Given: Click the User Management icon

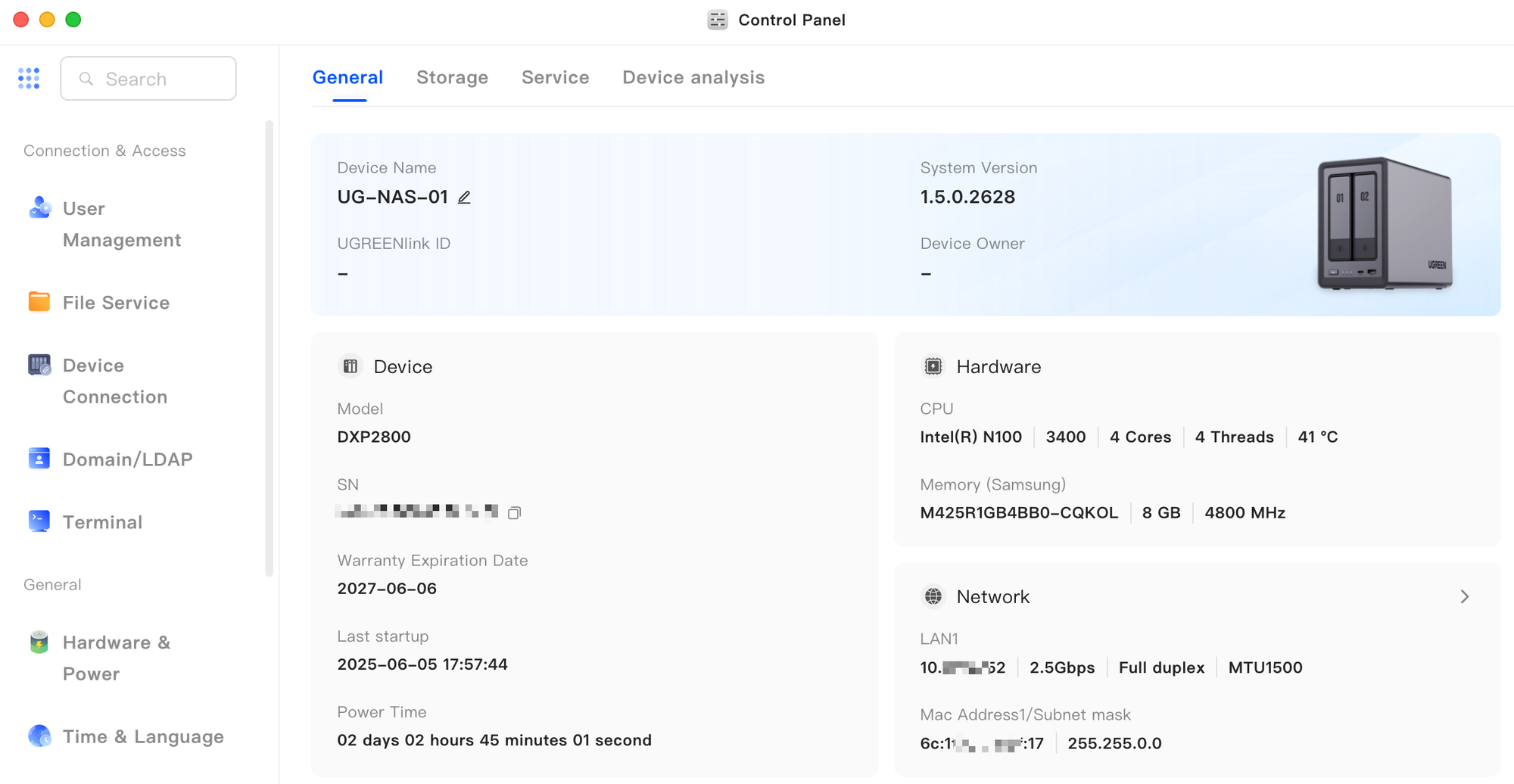Looking at the screenshot, I should click(39, 207).
